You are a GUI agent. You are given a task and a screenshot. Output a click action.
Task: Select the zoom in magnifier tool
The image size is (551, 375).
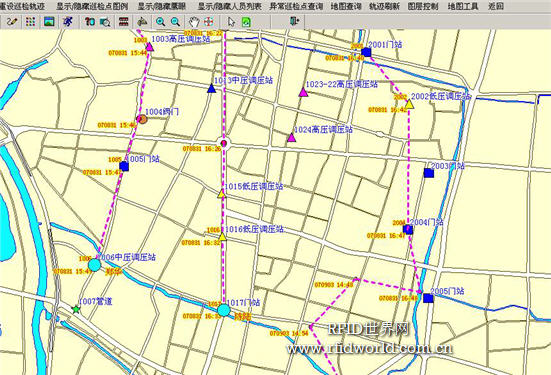[161, 22]
